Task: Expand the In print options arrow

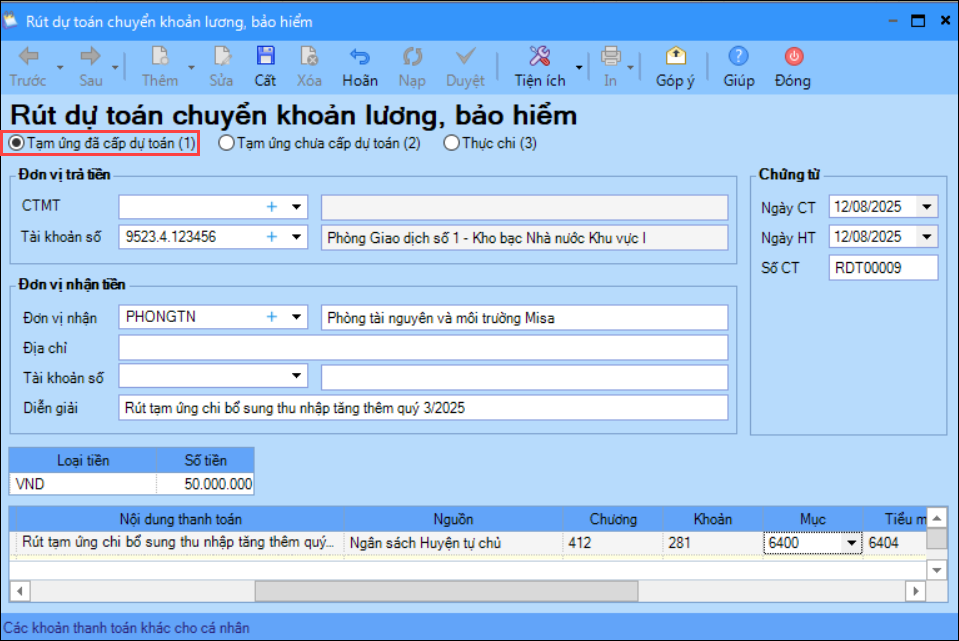Action: (630, 67)
